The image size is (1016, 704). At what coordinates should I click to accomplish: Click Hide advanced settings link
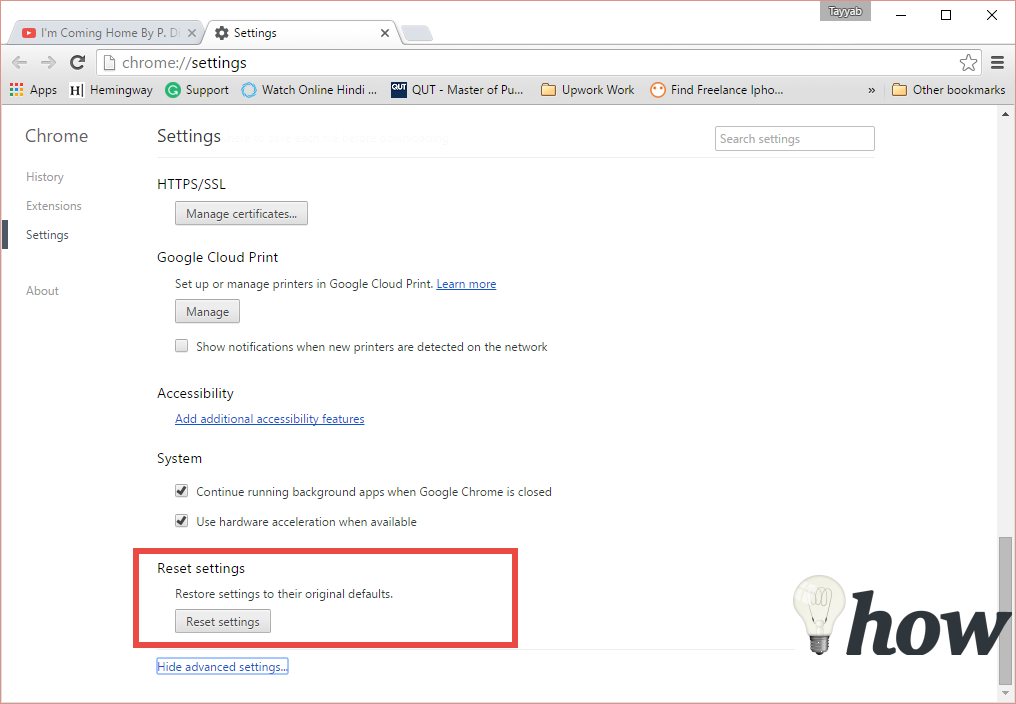tap(222, 666)
